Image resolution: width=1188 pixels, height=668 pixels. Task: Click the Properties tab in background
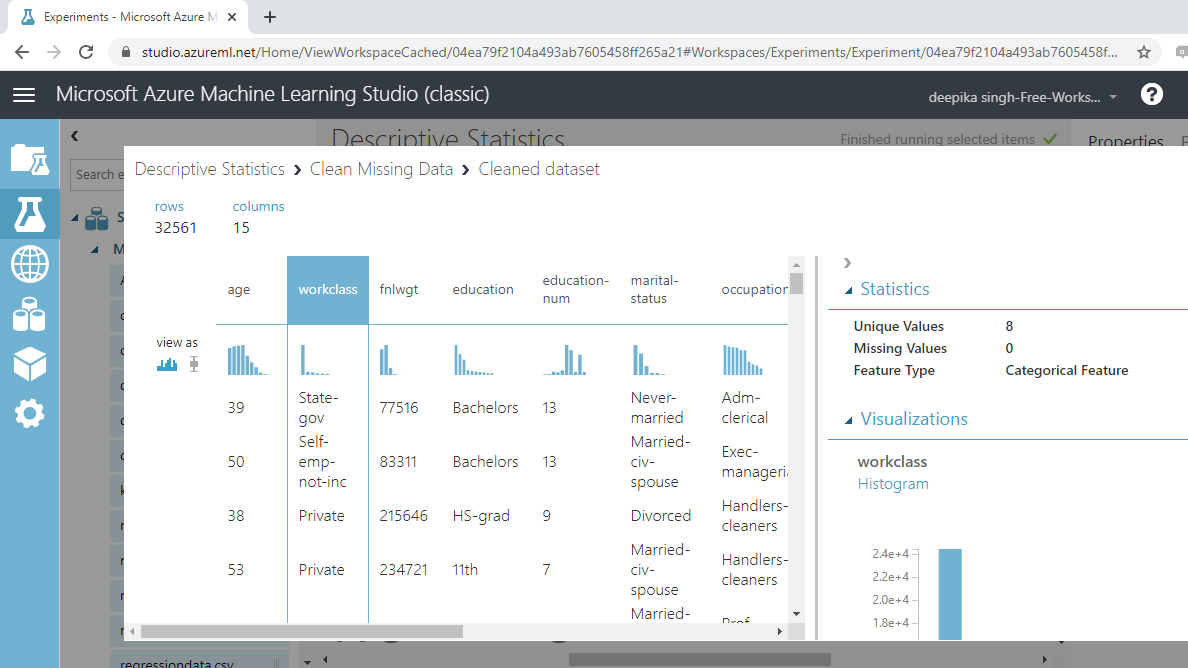pyautogui.click(x=1126, y=142)
